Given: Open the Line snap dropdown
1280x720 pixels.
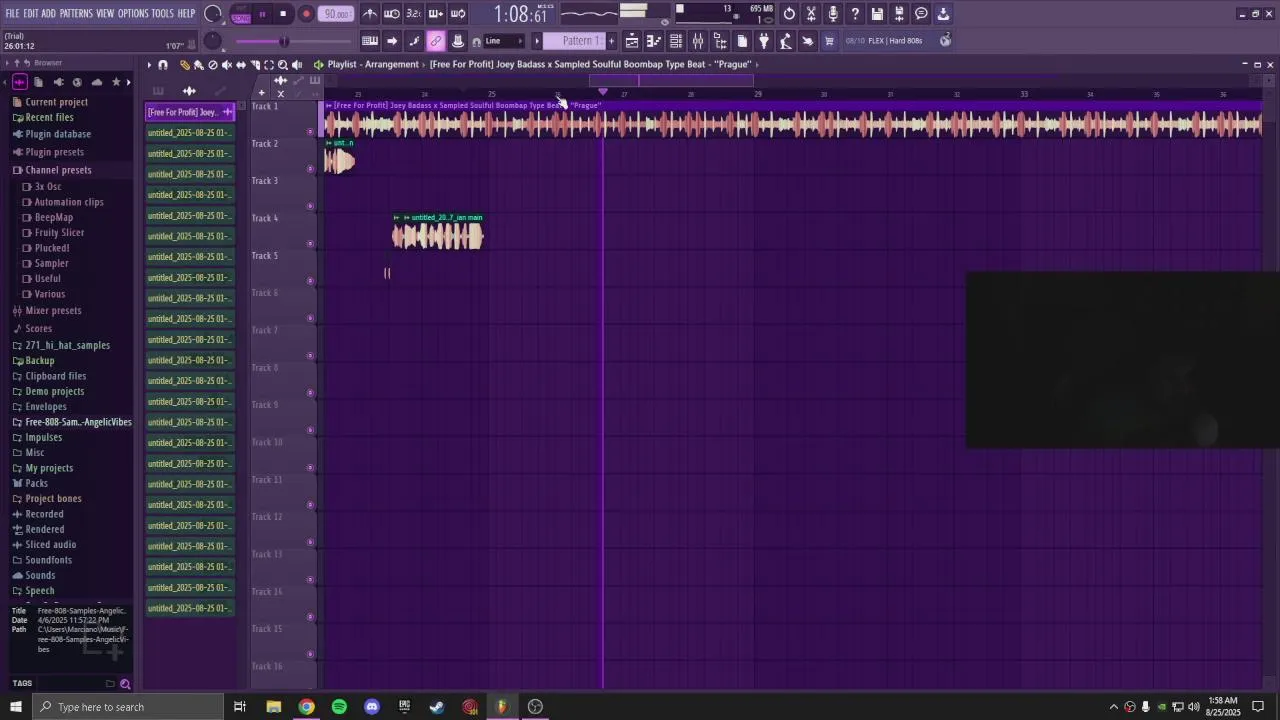Looking at the screenshot, I should tap(503, 41).
